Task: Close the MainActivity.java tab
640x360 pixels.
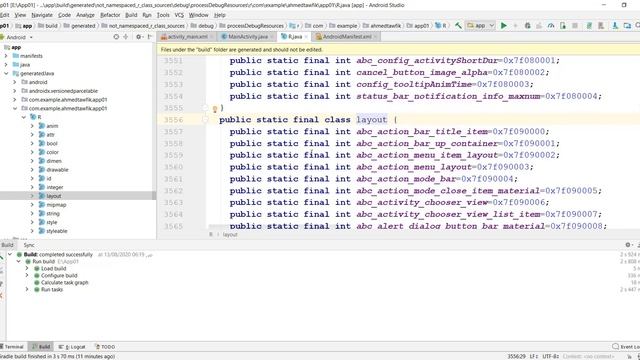Action: [x=272, y=37]
